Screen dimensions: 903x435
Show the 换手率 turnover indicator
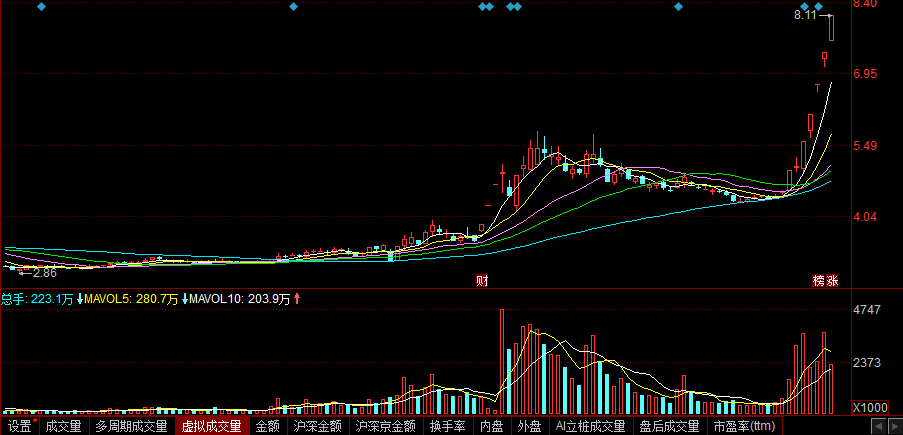(447, 426)
